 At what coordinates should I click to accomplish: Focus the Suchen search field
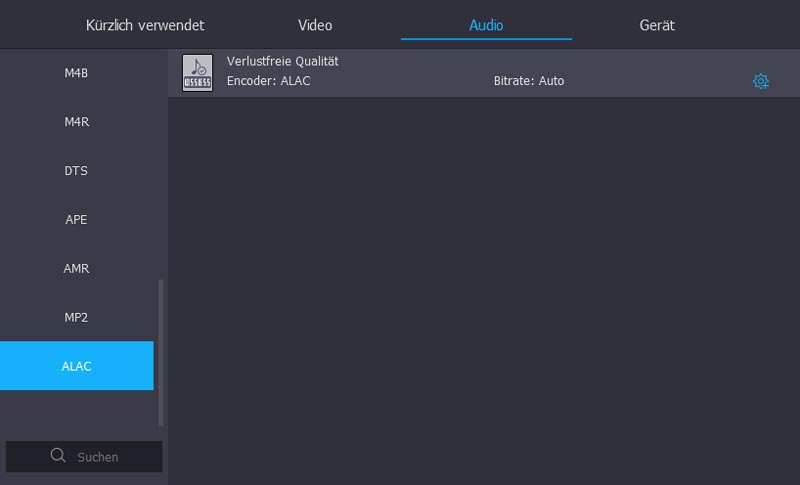coord(98,457)
